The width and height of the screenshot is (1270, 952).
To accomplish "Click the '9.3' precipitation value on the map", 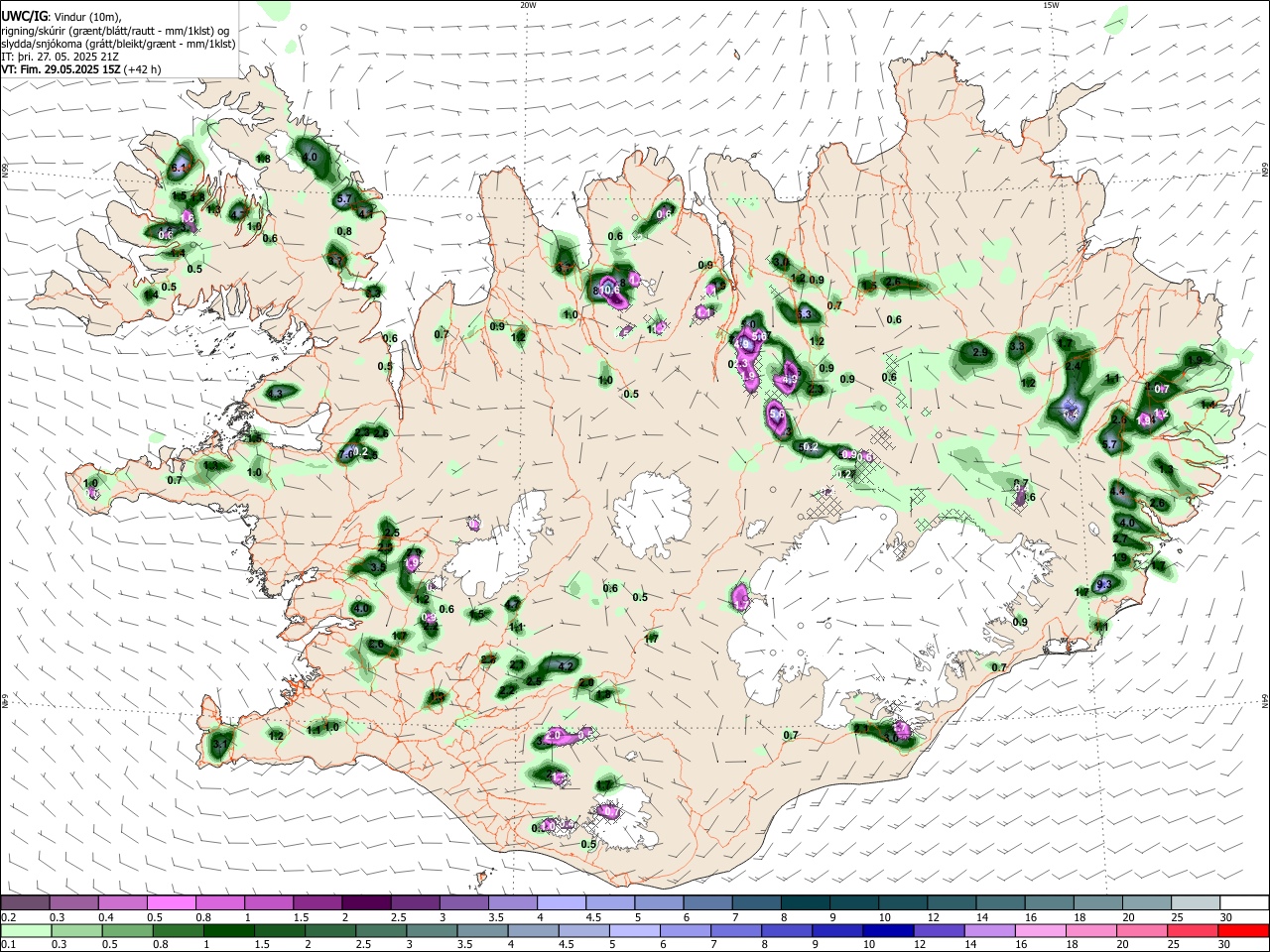I will (1103, 585).
